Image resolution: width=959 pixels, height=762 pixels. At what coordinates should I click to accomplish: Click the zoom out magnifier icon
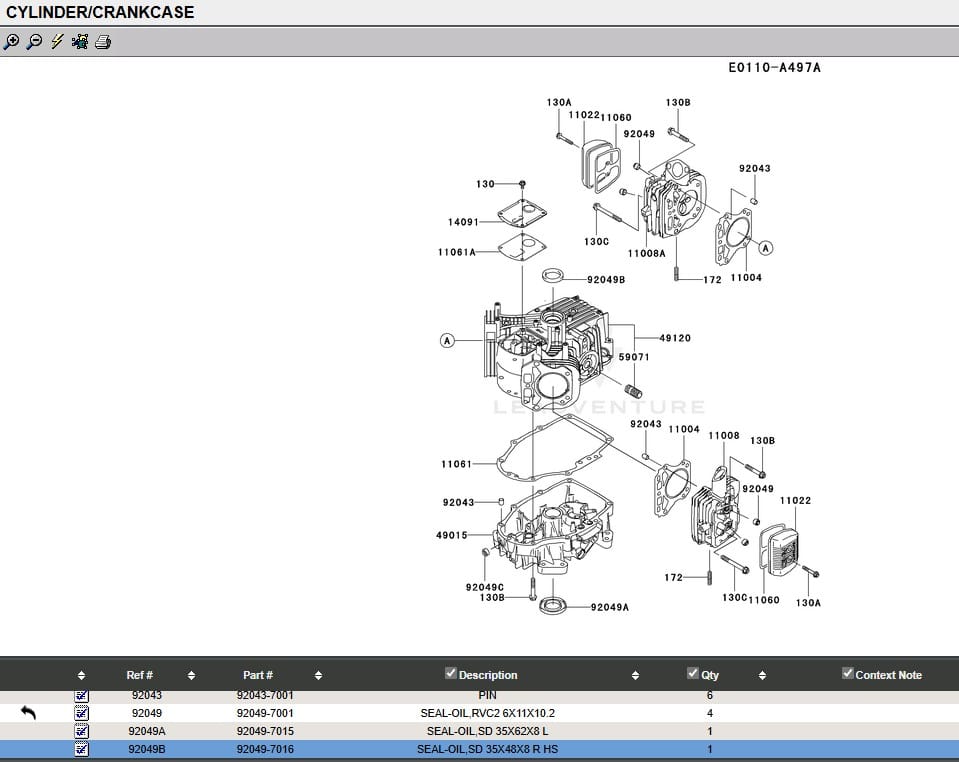[34, 42]
